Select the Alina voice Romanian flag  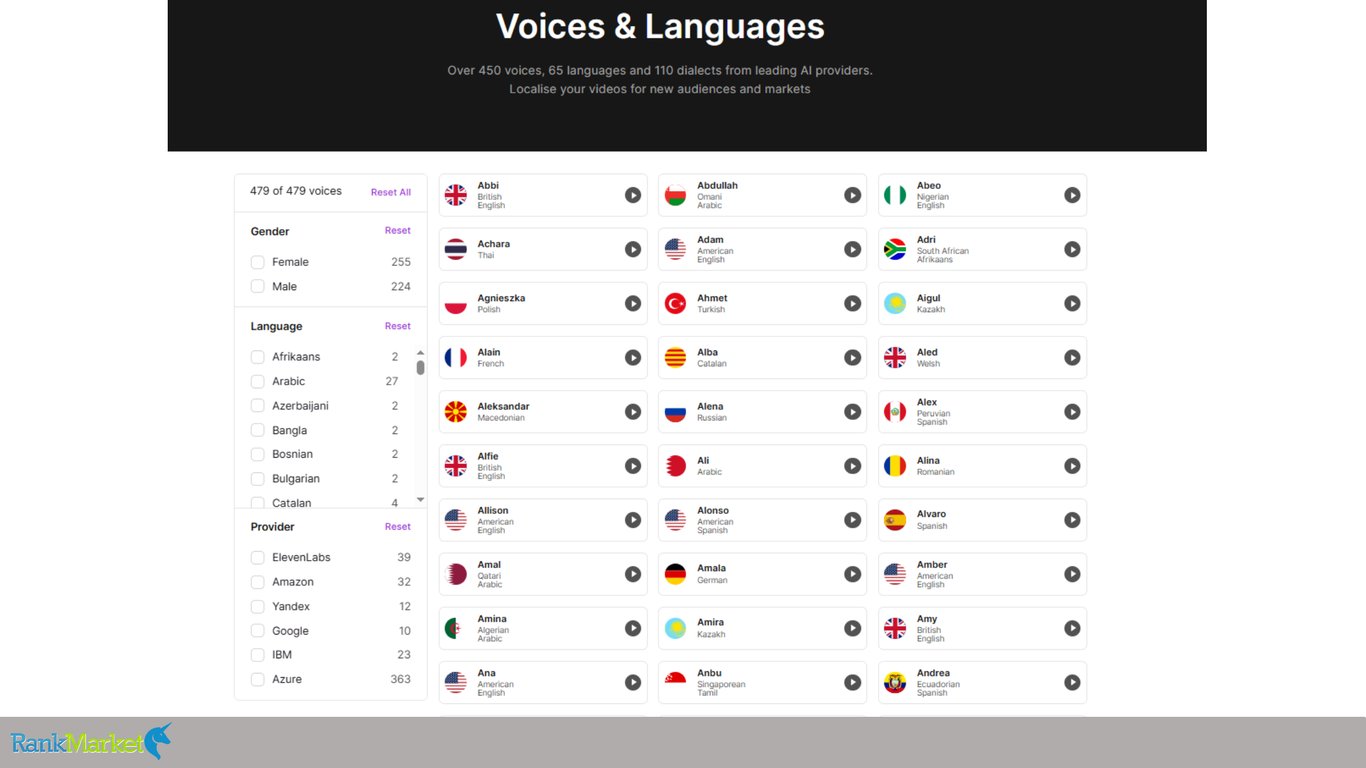click(895, 466)
